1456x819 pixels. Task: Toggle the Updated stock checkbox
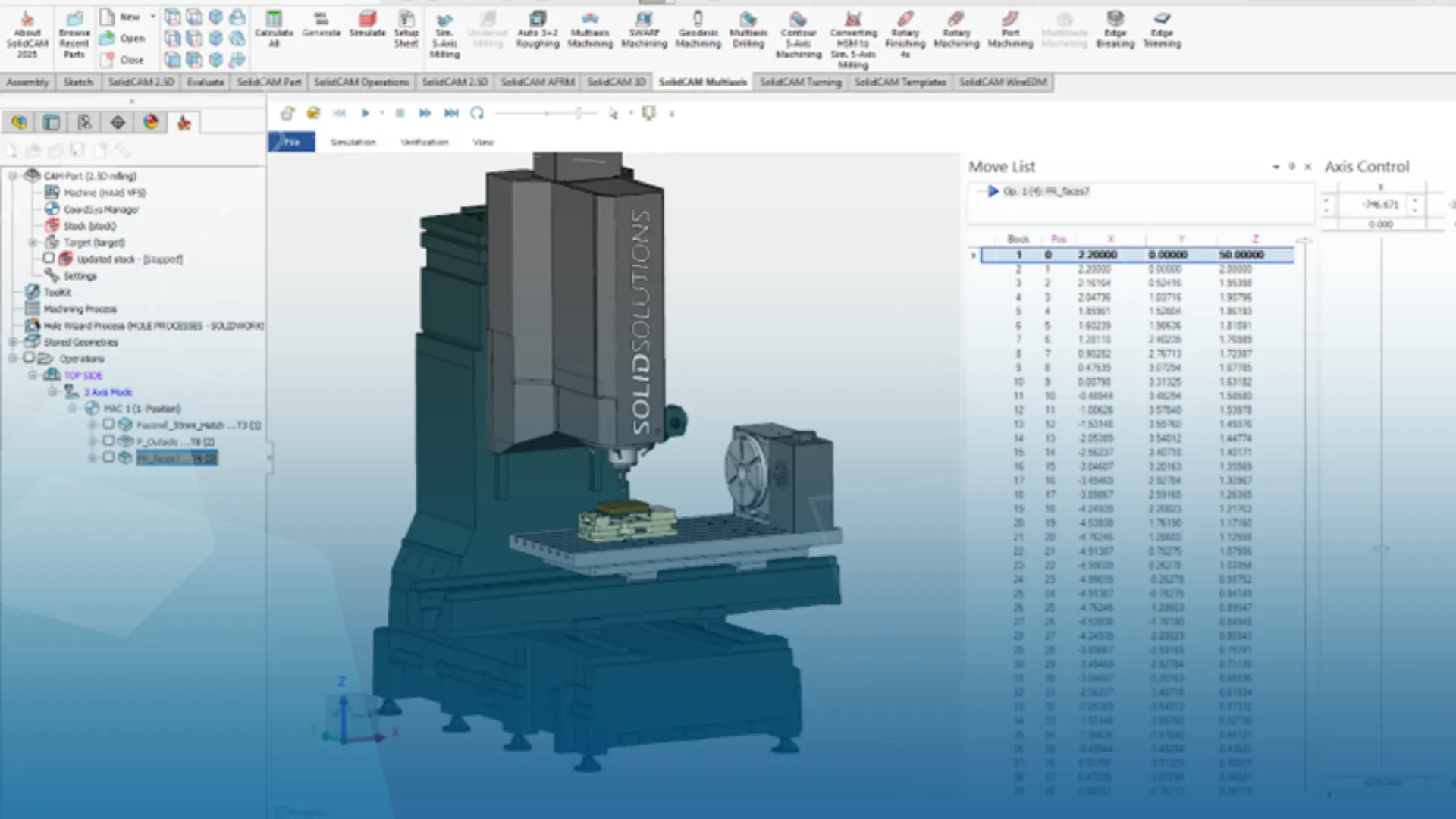coord(49,259)
